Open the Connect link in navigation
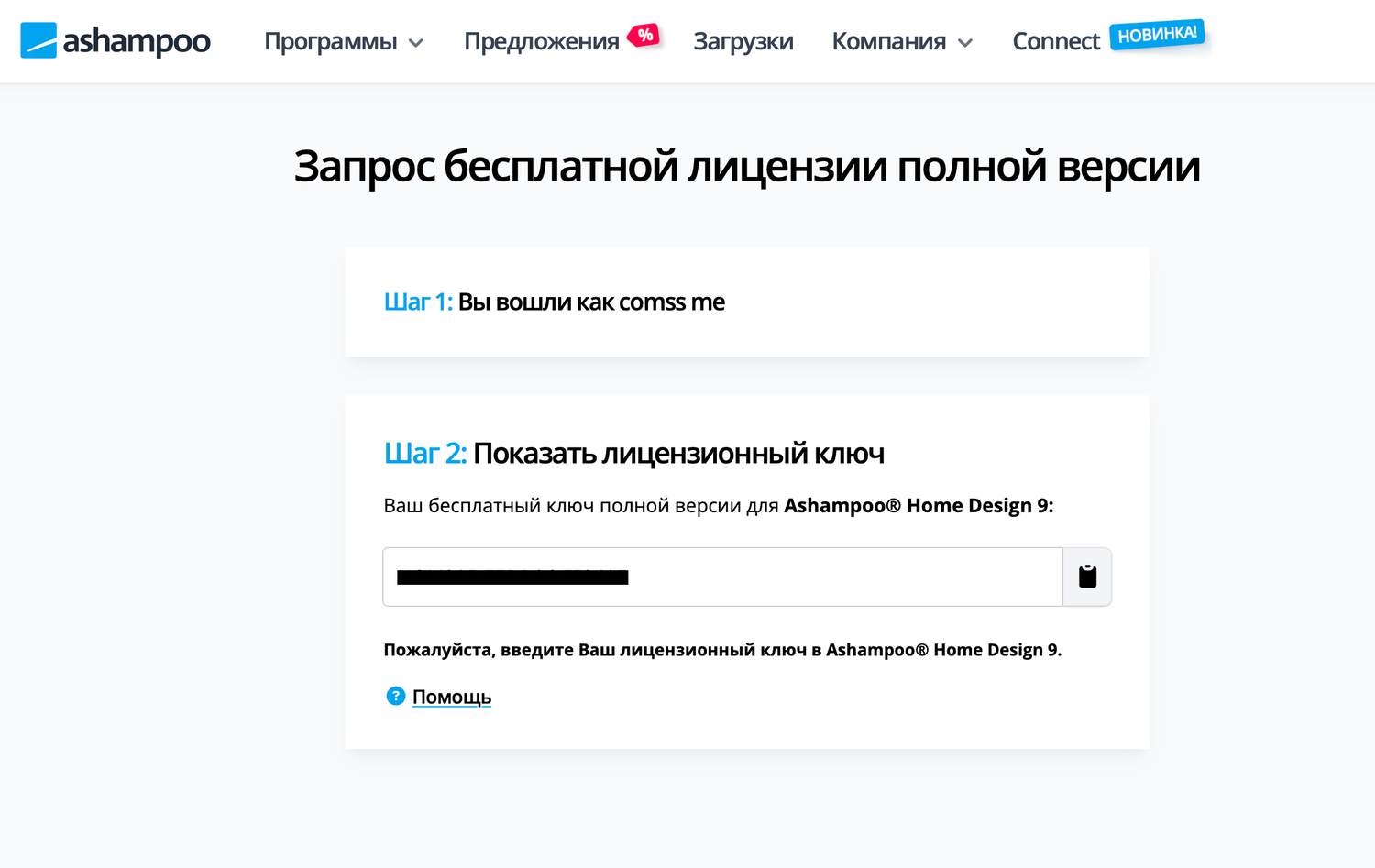Screen dimensions: 1375x868 [1055, 42]
